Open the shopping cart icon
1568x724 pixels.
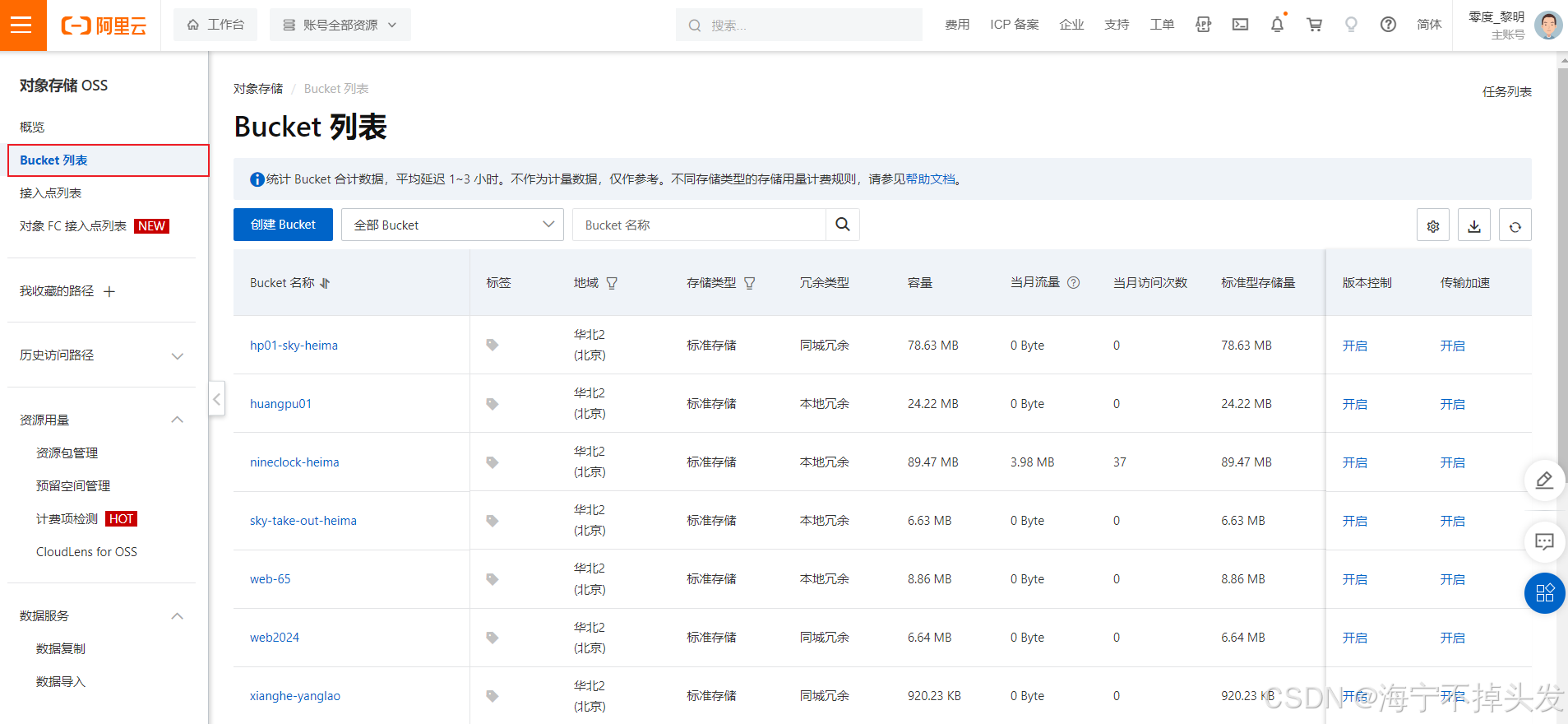tap(1314, 25)
